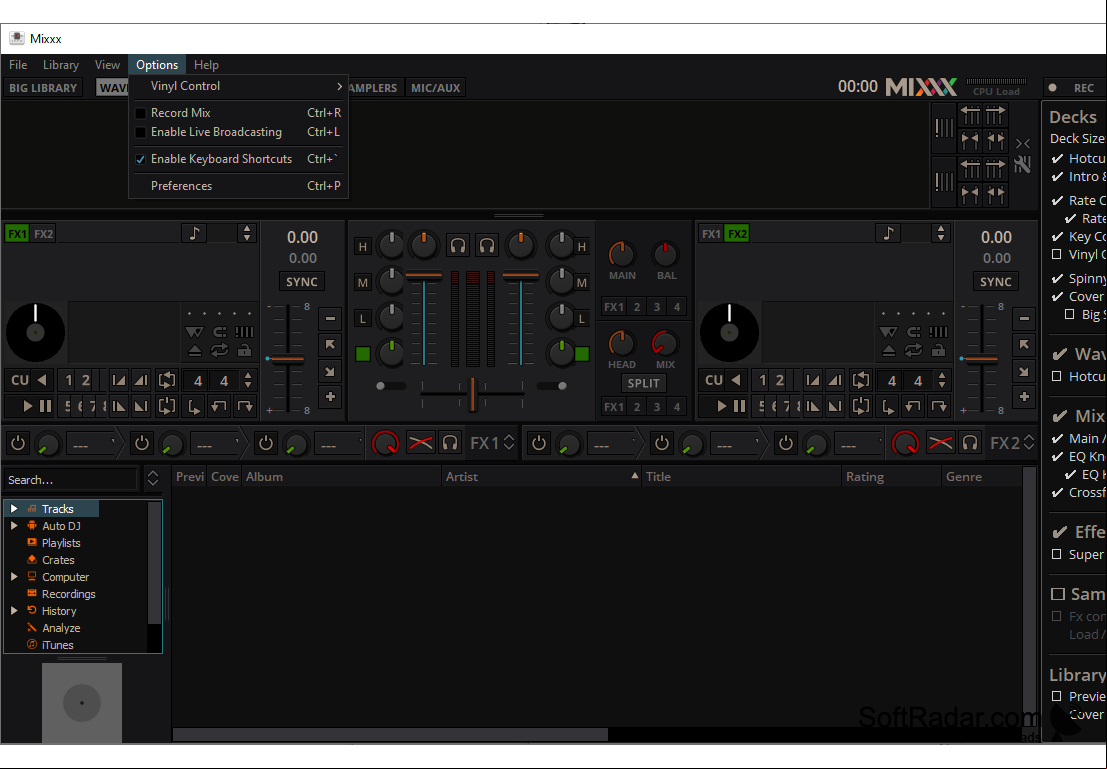Expand the Computer tree node
This screenshot has height=769, width=1107.
[14, 576]
